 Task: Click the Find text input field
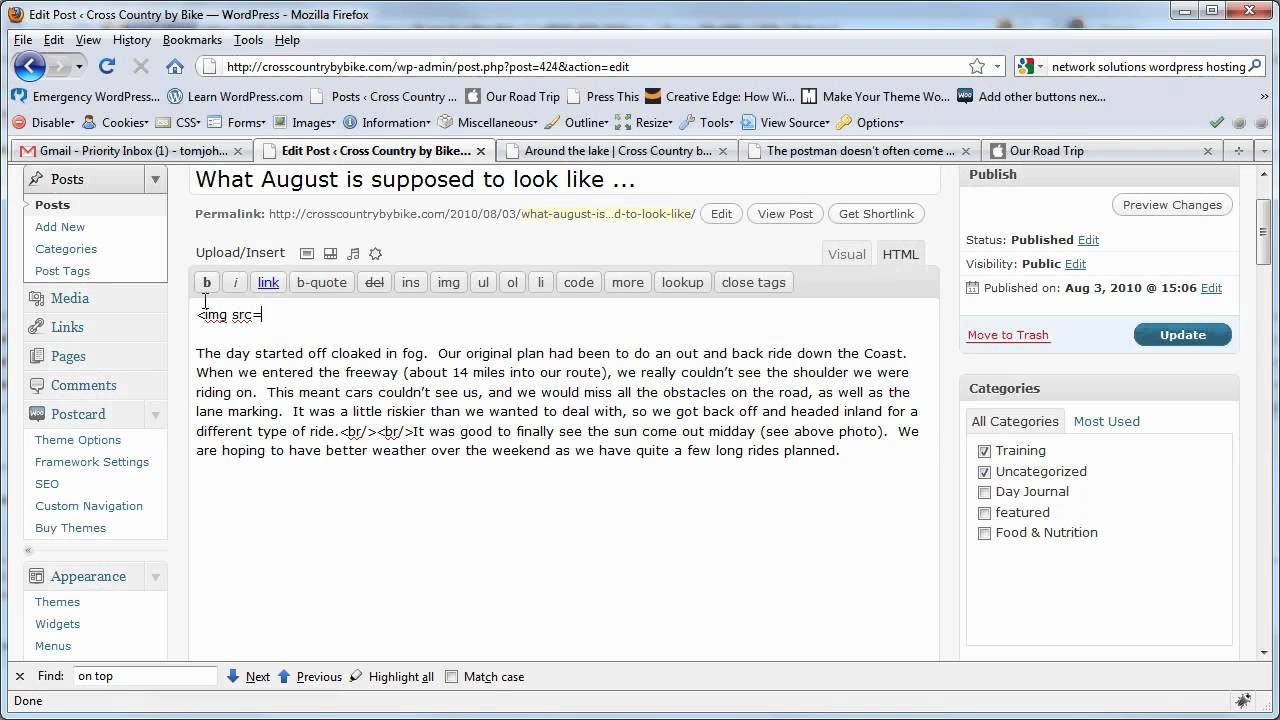click(146, 676)
